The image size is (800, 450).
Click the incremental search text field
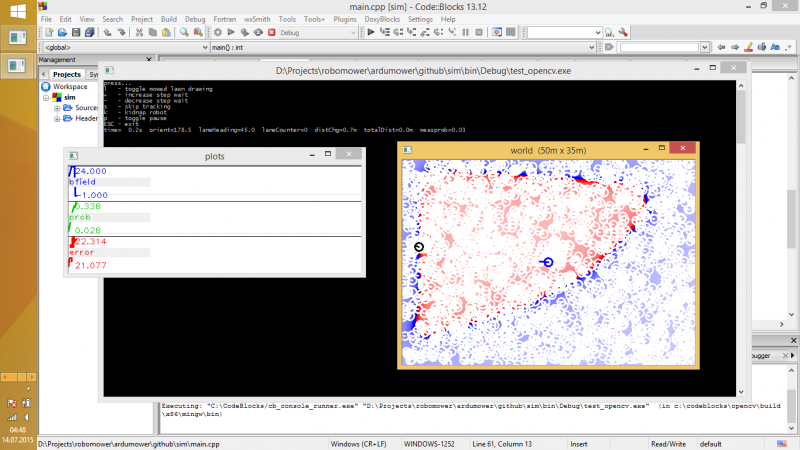click(659, 47)
